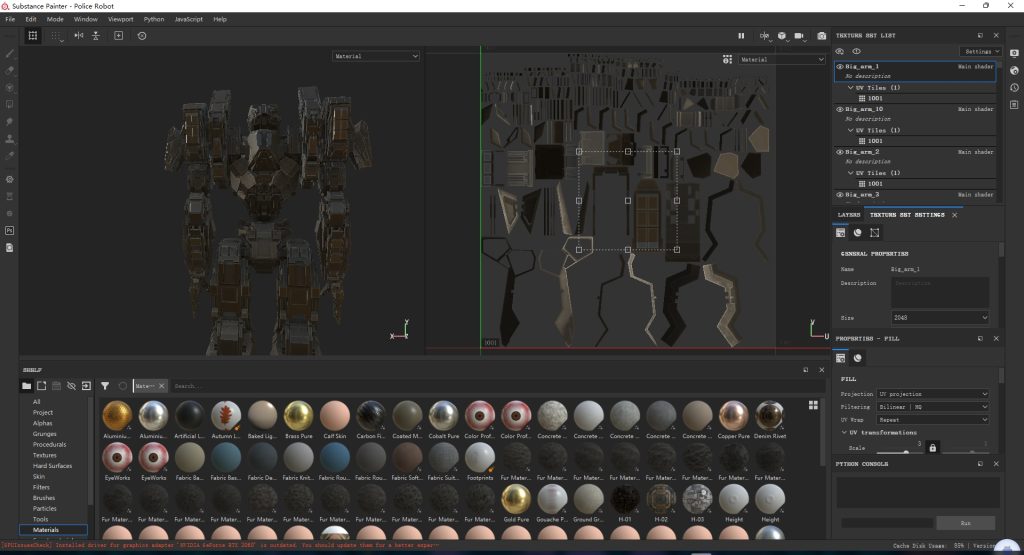Select the Paint brush tool in left toolbar

point(10,54)
